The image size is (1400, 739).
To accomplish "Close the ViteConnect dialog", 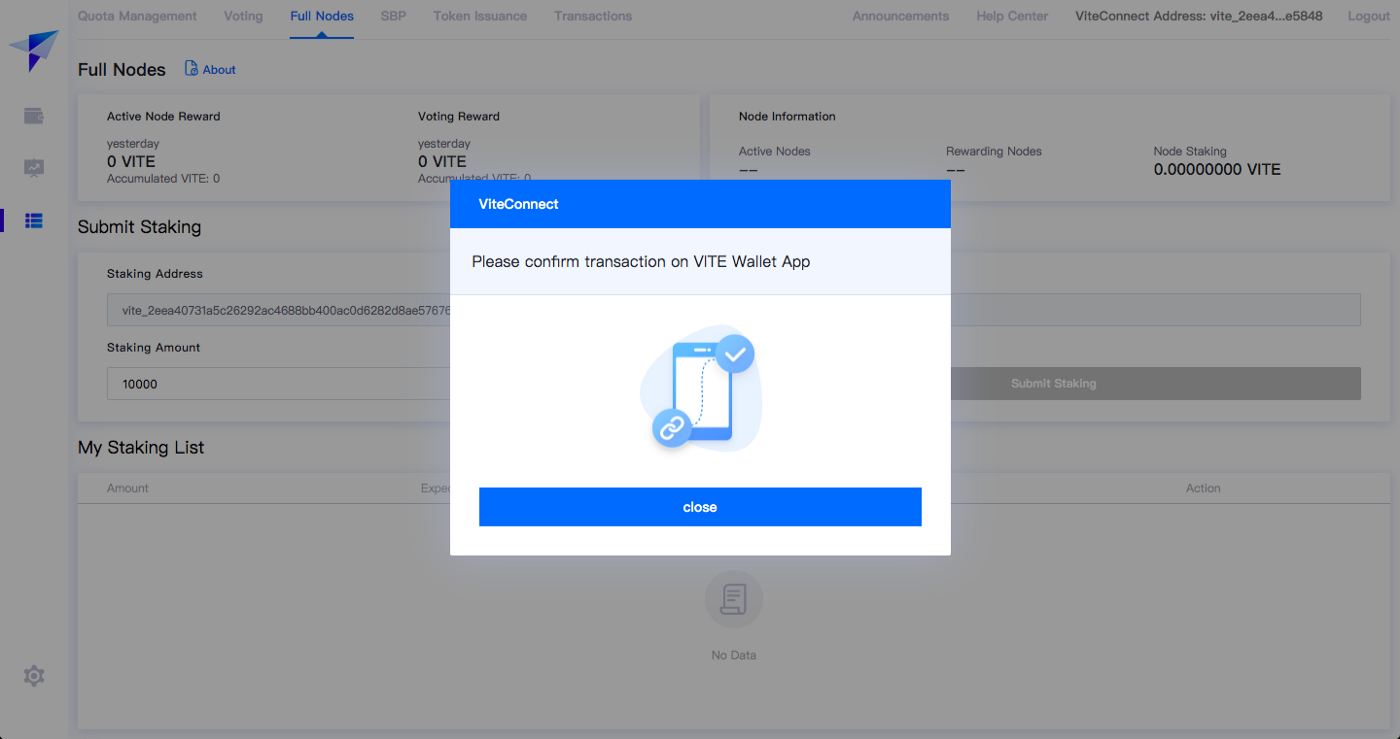I will click(700, 507).
